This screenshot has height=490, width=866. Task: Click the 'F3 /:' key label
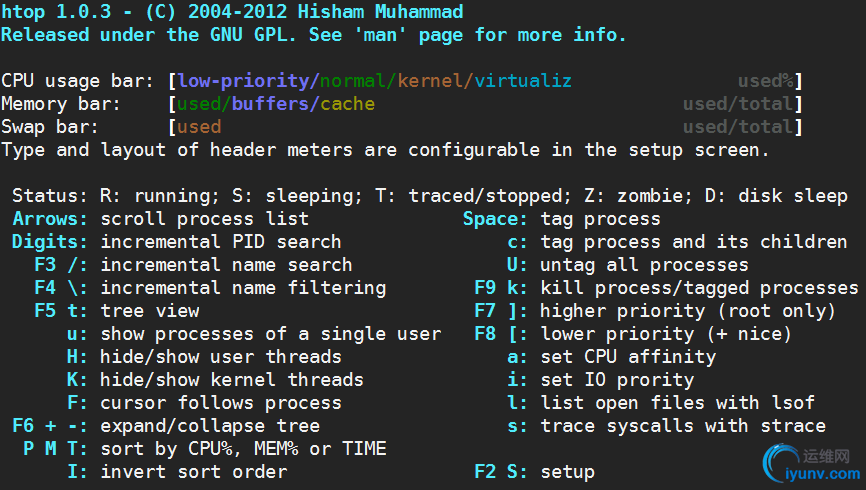(x=61, y=265)
